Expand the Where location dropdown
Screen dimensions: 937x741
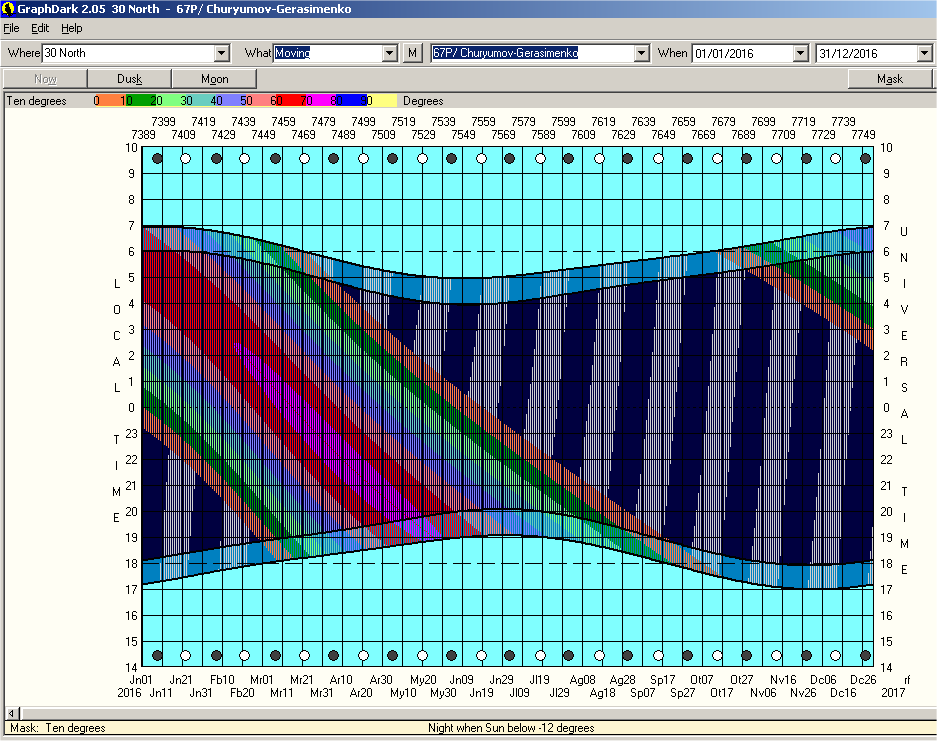point(222,53)
